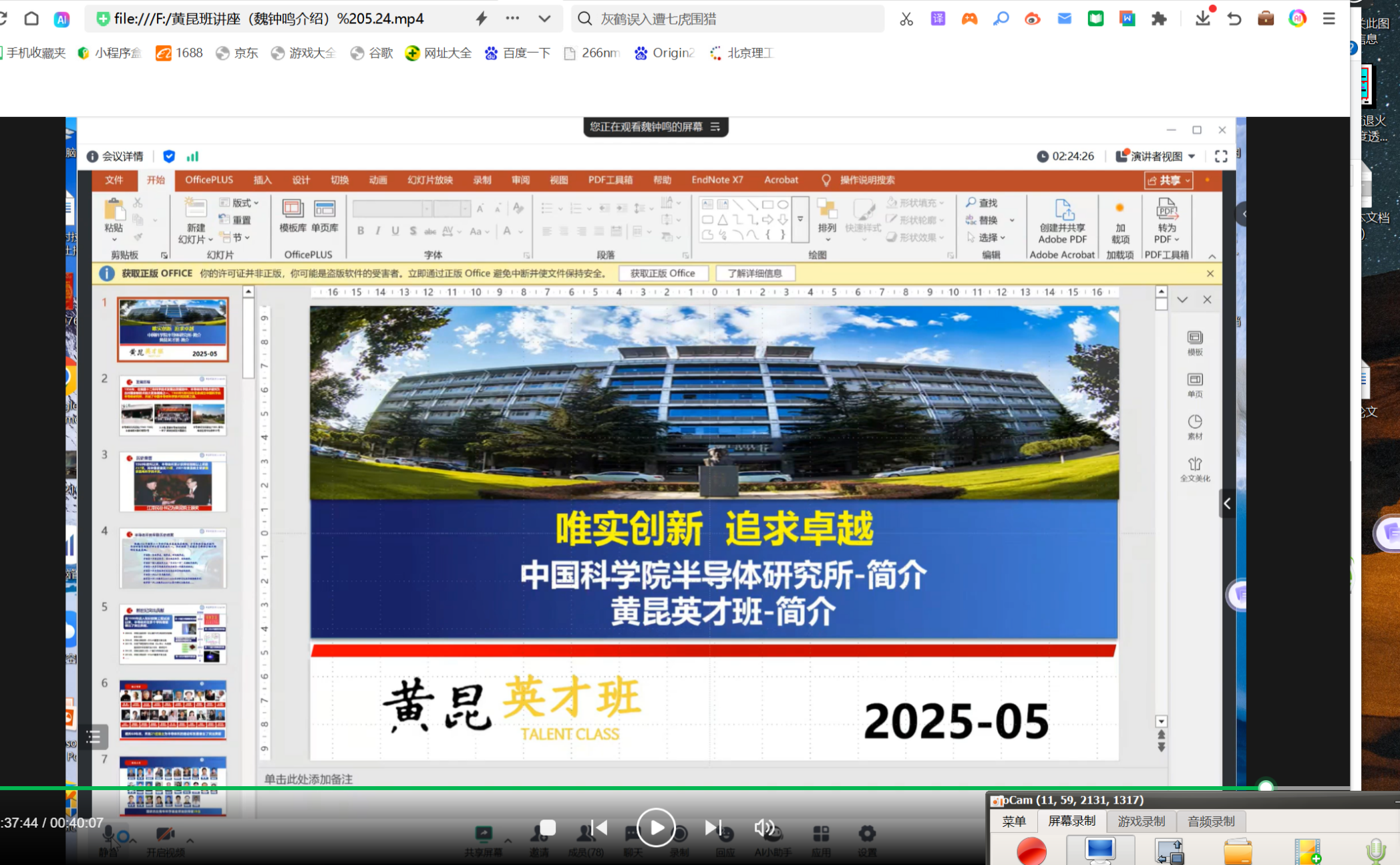Toggle bold (B) formatting button
This screenshot has height=865, width=1400.
pos(361,231)
